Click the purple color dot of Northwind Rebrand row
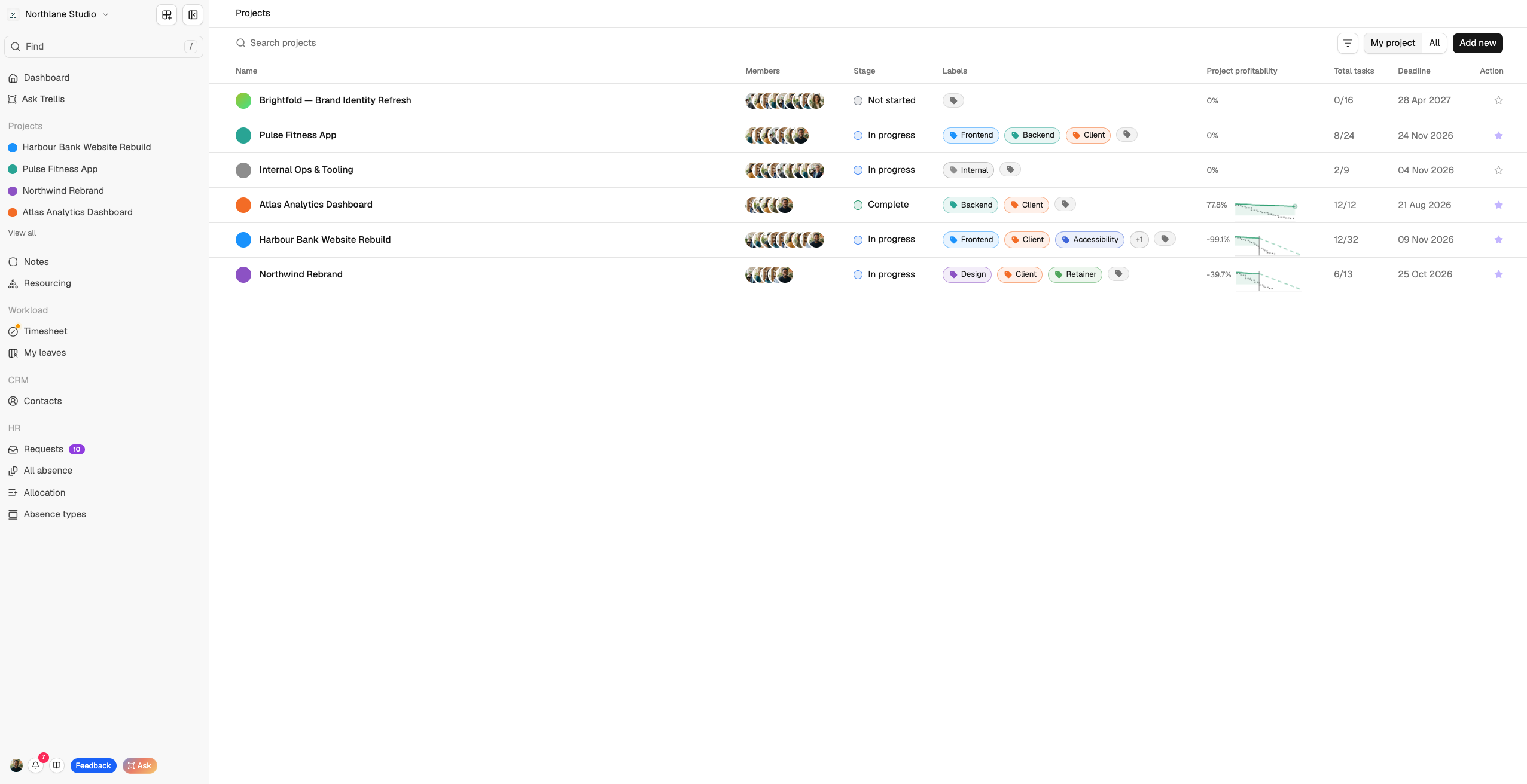Image resolution: width=1527 pixels, height=784 pixels. pos(243,274)
